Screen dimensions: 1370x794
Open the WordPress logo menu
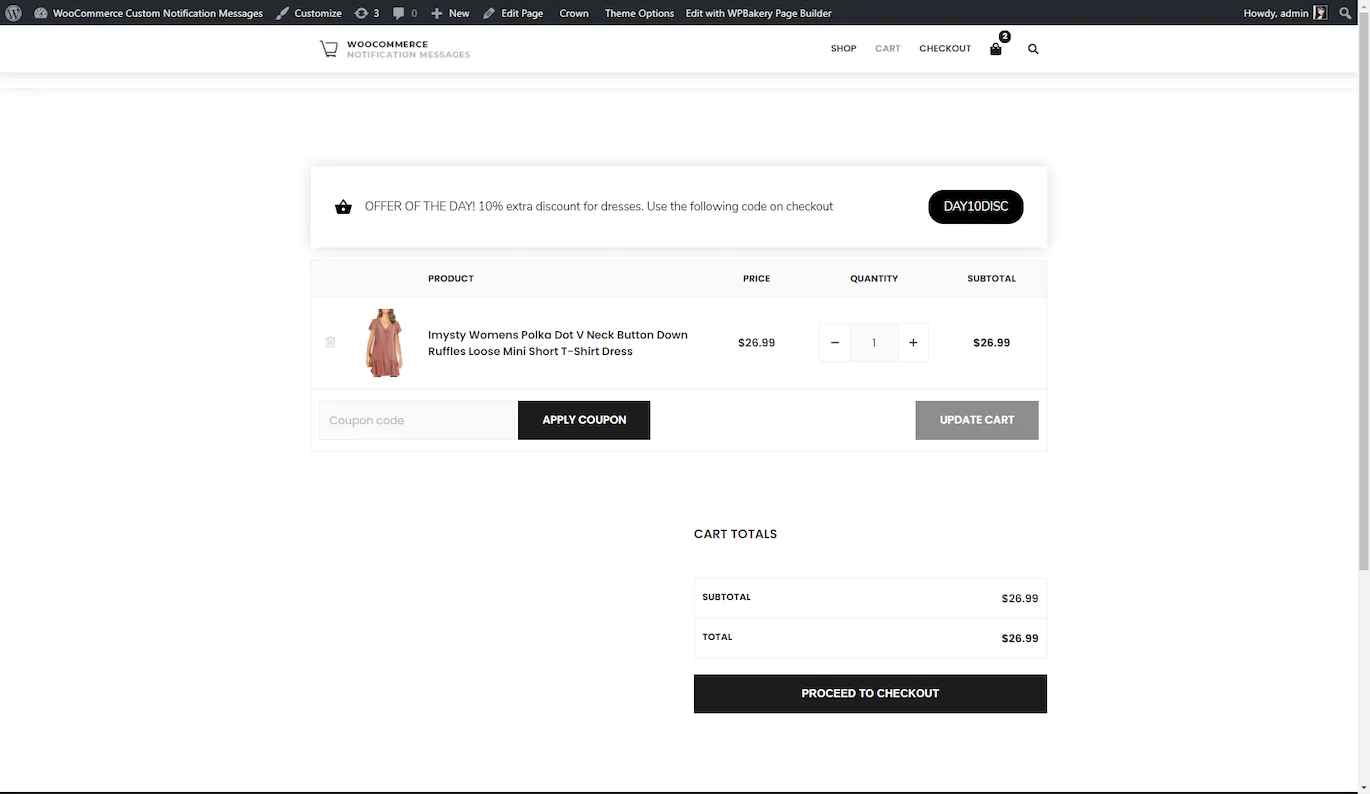pyautogui.click(x=13, y=13)
